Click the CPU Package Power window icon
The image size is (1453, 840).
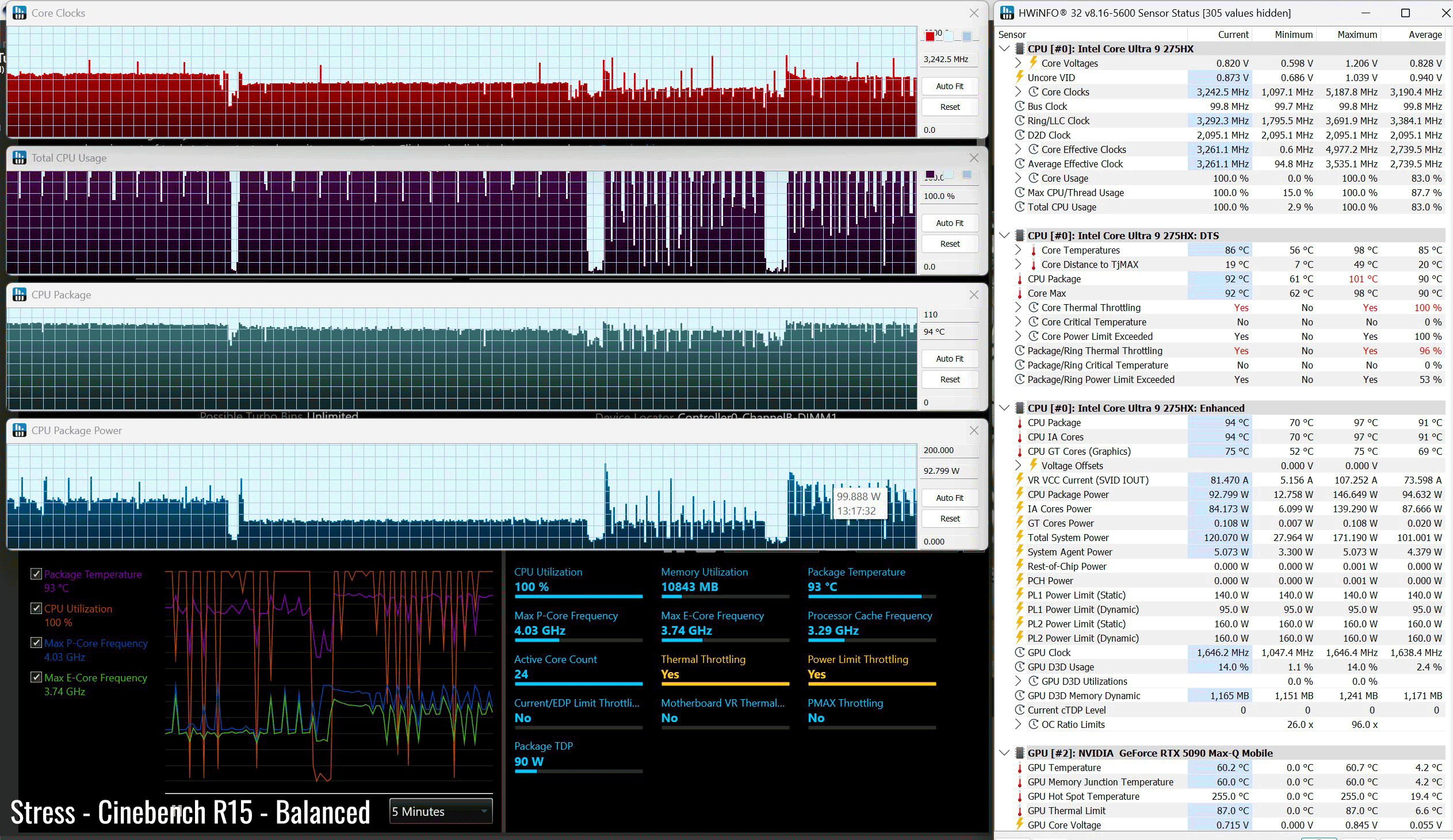20,431
